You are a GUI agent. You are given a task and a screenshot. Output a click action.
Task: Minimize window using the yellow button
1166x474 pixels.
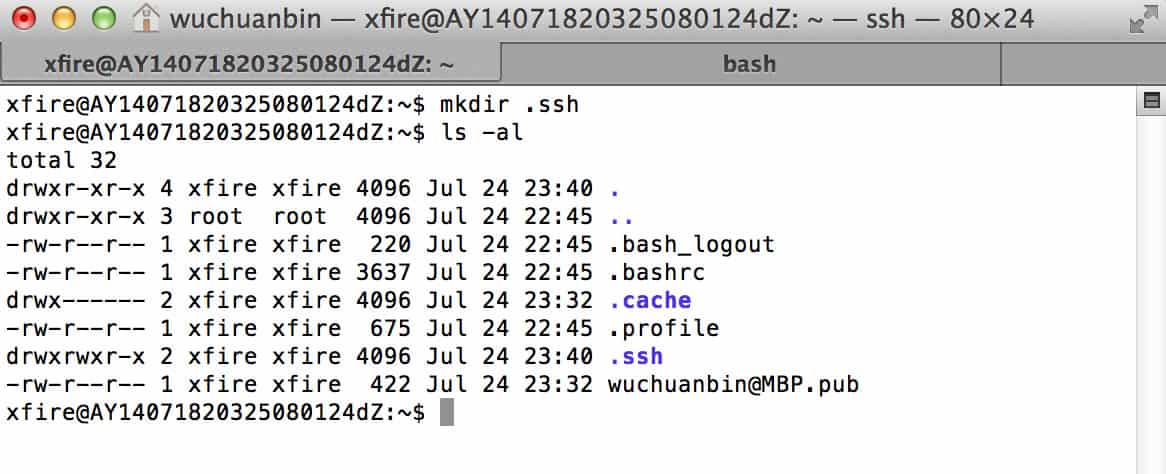pos(64,18)
